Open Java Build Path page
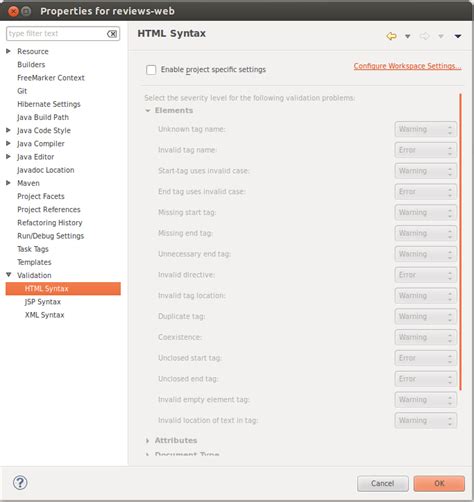This screenshot has width=474, height=502. tap(43, 117)
